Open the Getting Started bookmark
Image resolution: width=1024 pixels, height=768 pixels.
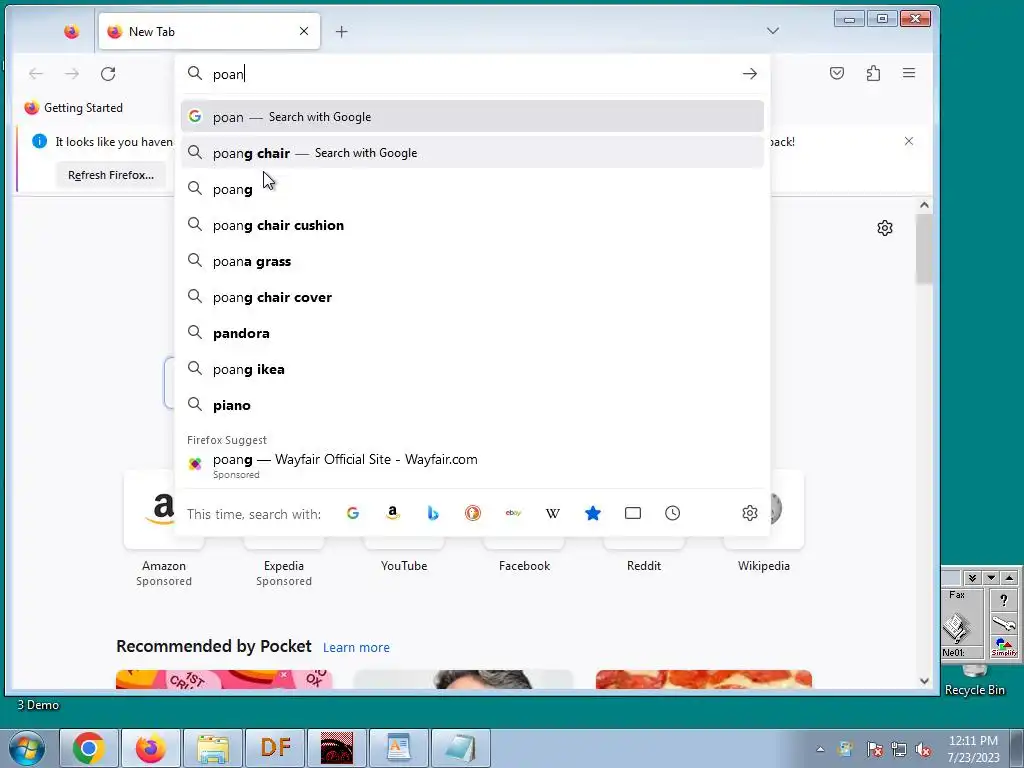pos(73,108)
